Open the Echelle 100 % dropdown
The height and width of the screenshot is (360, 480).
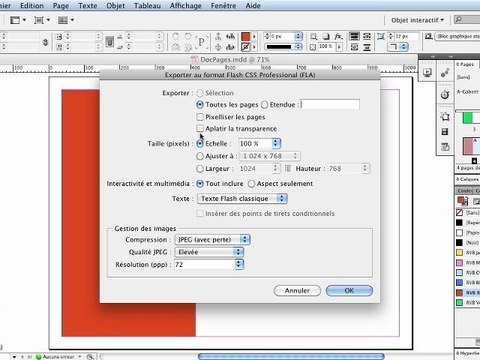pyautogui.click(x=276, y=144)
